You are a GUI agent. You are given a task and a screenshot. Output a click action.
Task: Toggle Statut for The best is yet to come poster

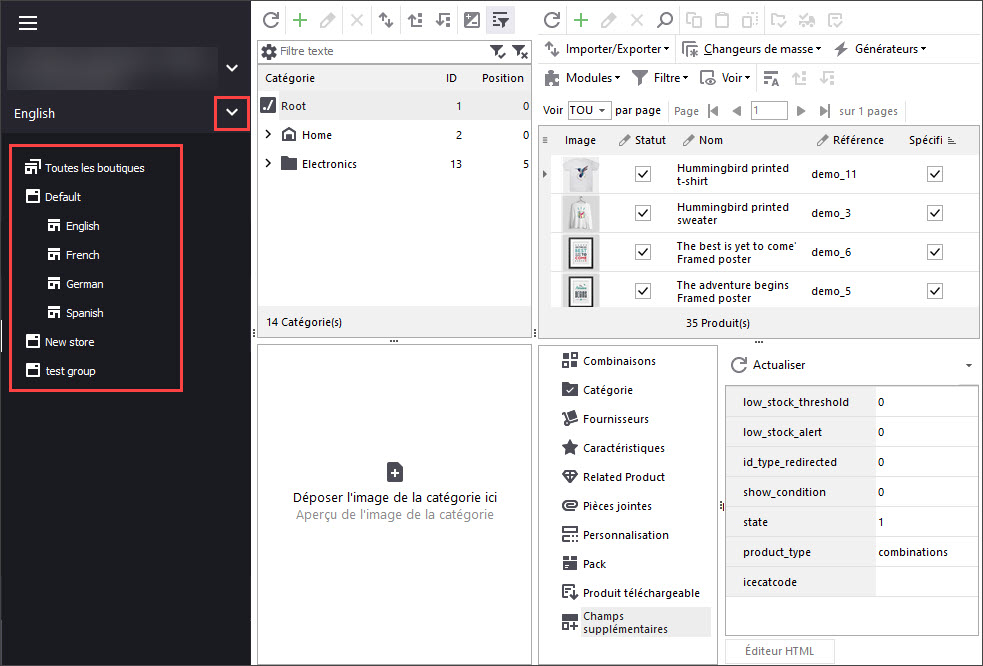643,252
